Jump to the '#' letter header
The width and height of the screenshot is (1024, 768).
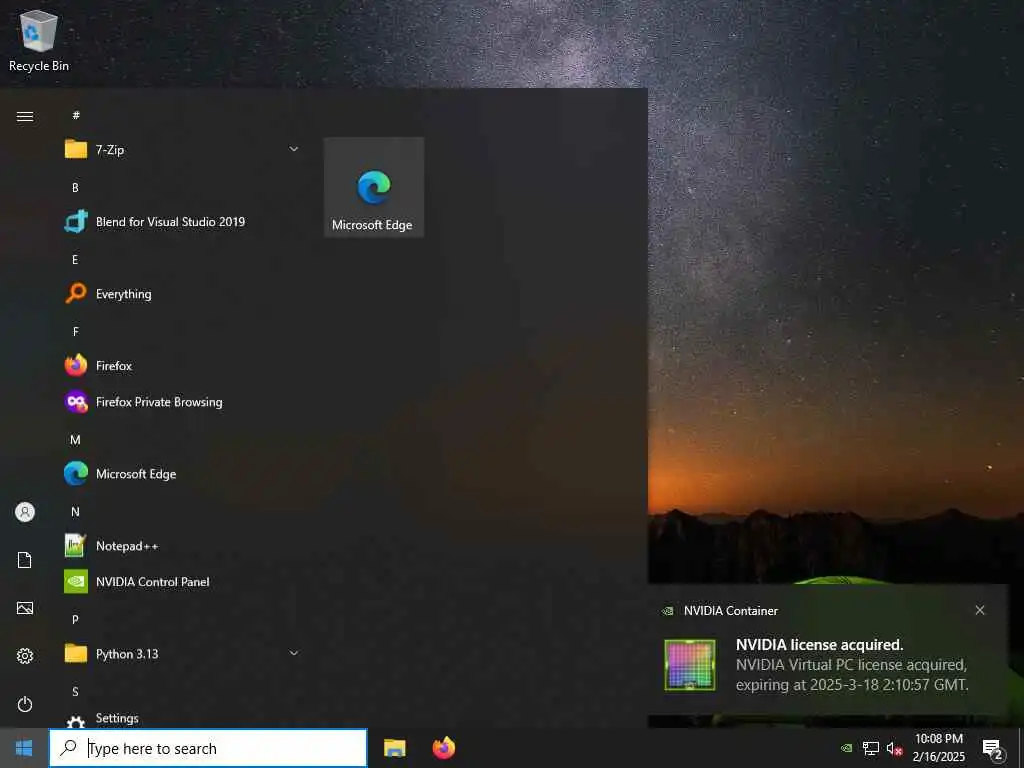pos(76,115)
